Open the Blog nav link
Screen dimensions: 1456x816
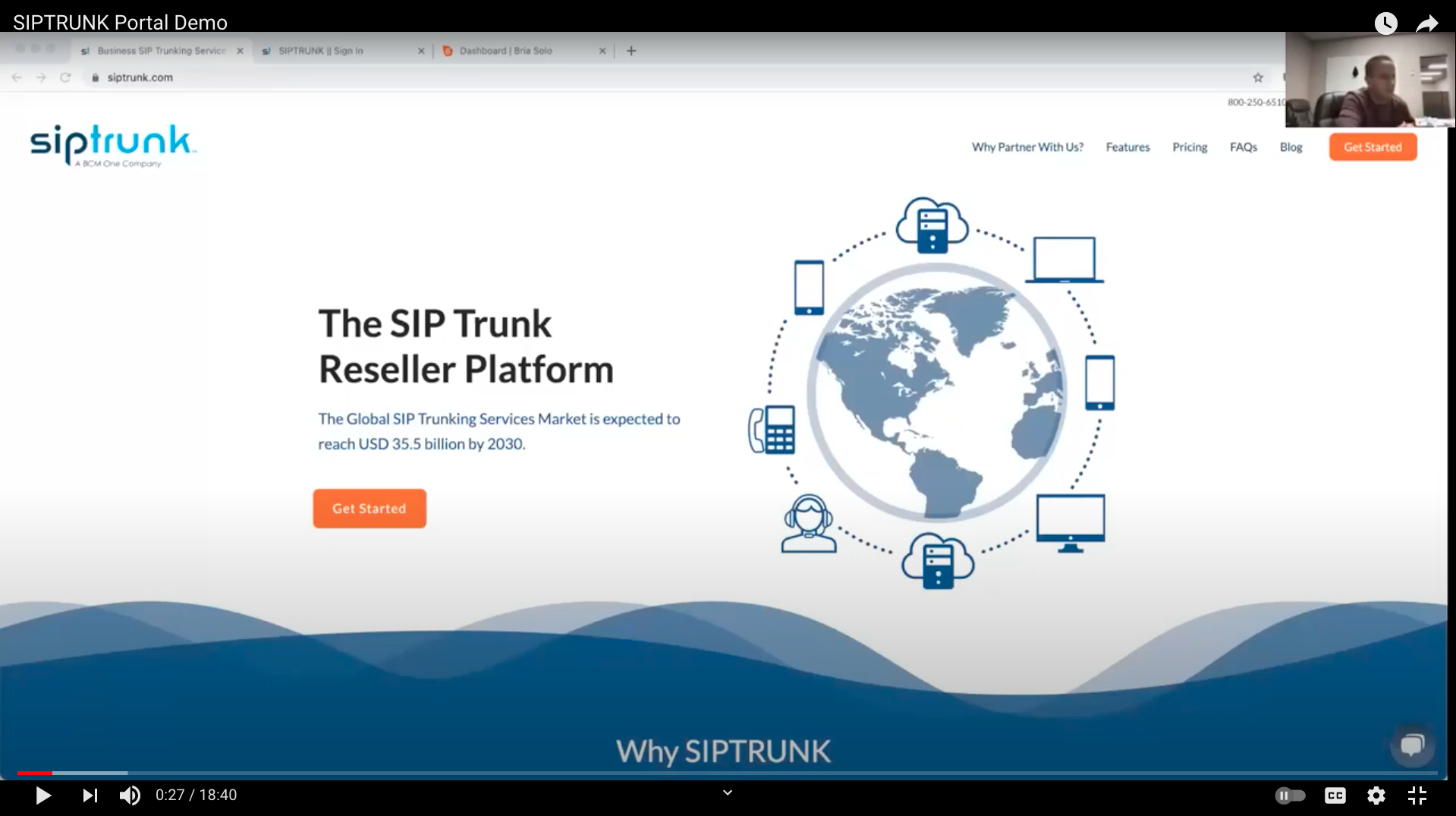pos(1291,147)
